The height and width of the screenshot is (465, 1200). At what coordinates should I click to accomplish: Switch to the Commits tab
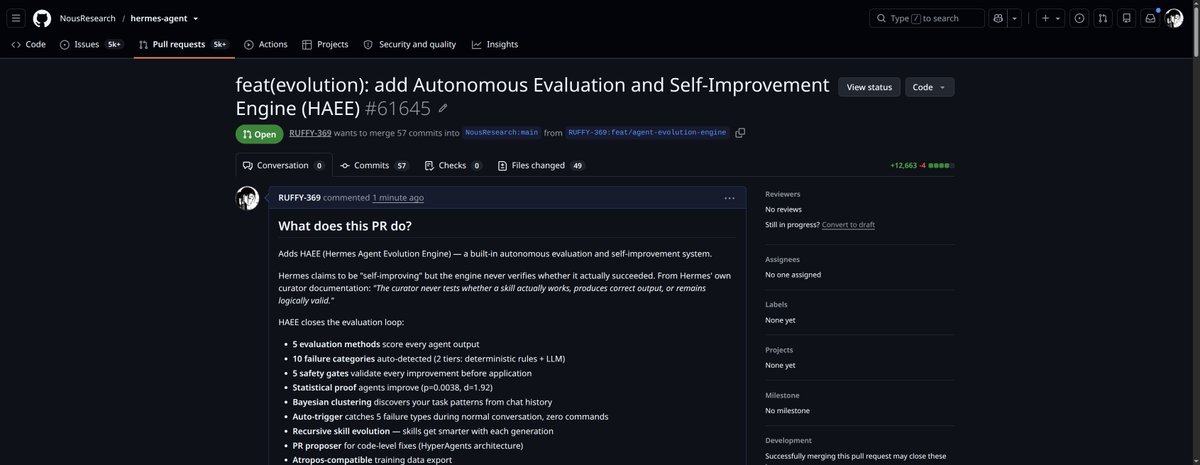(x=374, y=165)
